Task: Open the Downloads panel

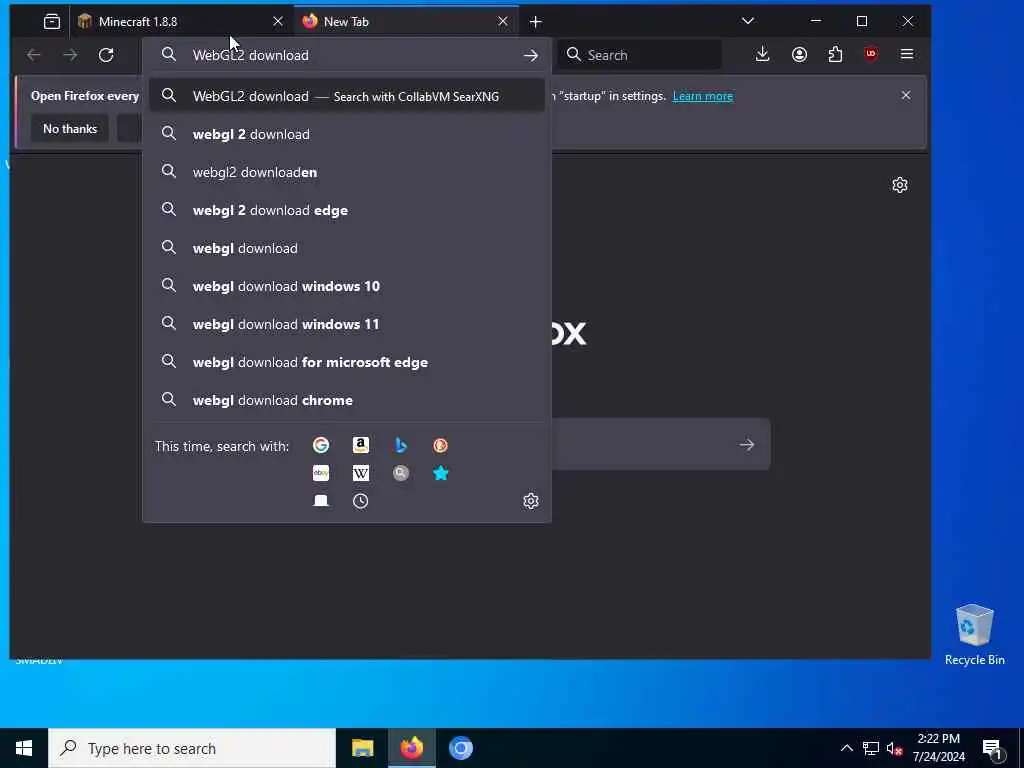Action: 762,54
